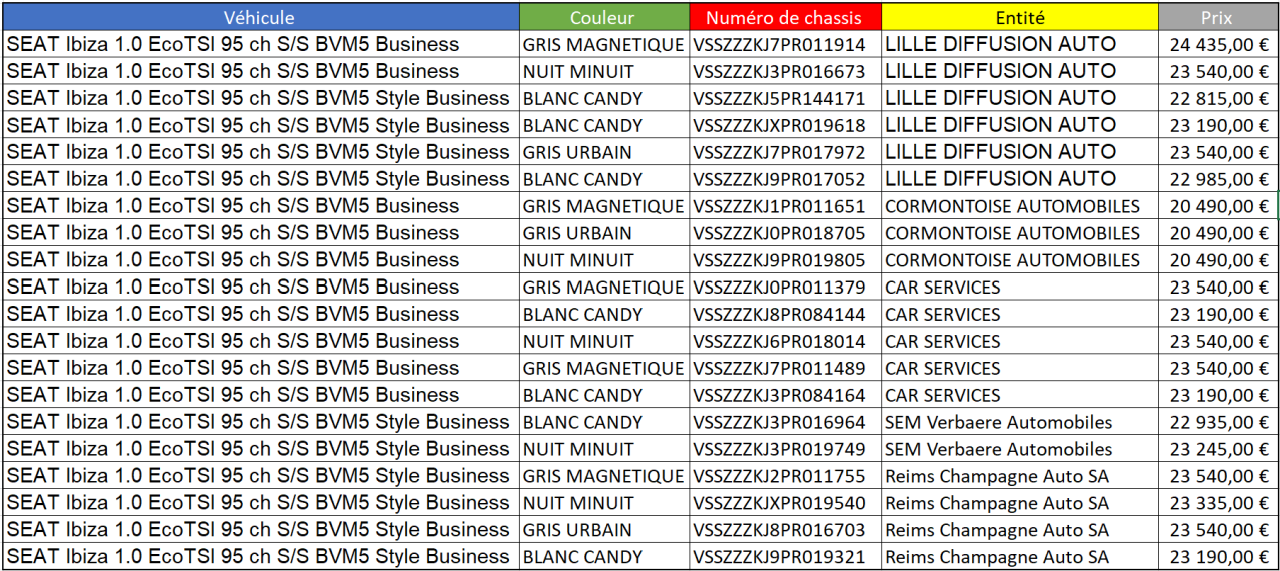This screenshot has width=1280, height=571.
Task: Select the chassis cell VSSZZZKJ3PR016964
Action: (785, 423)
